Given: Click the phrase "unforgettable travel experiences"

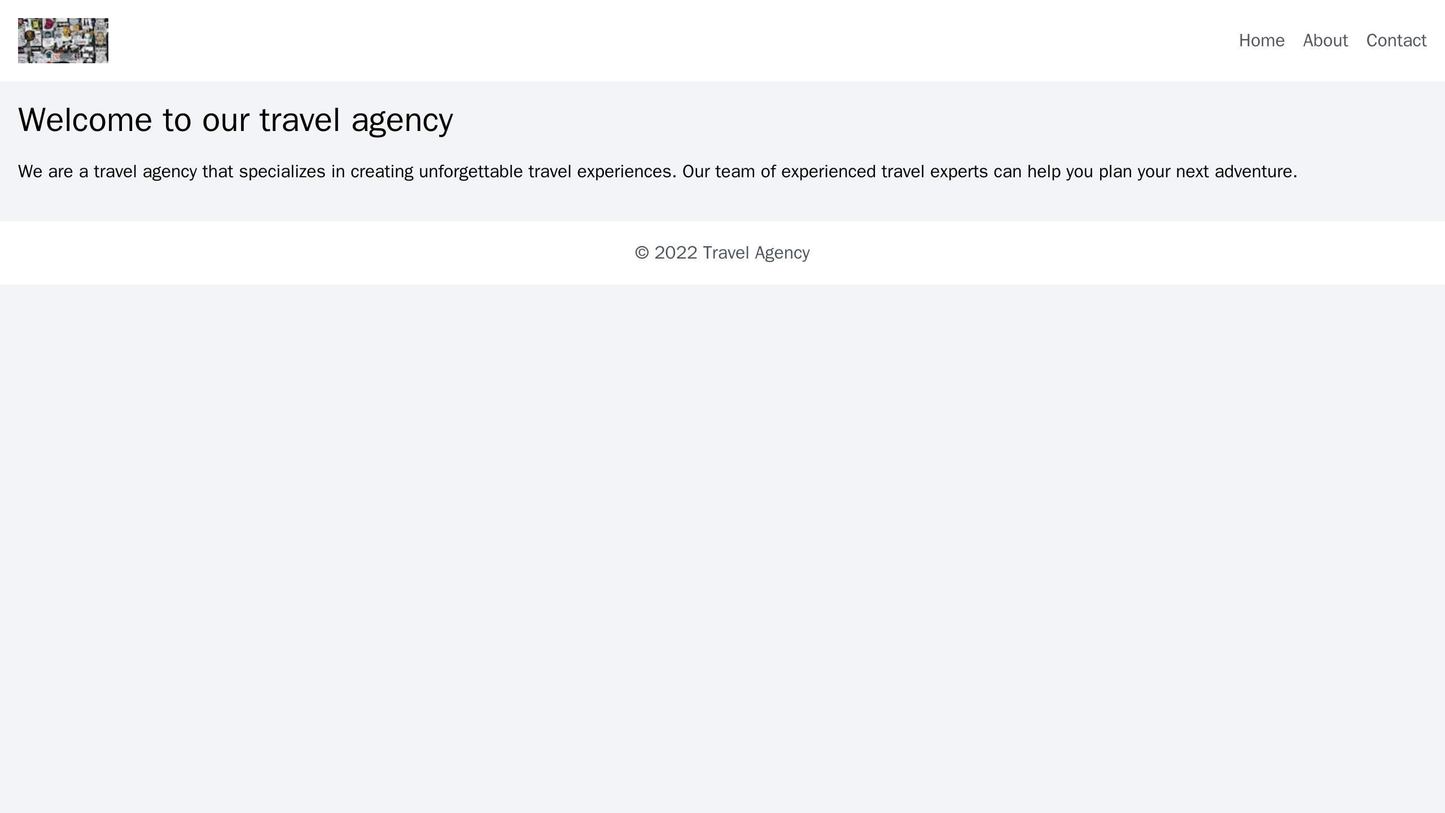Looking at the screenshot, I should [545, 172].
